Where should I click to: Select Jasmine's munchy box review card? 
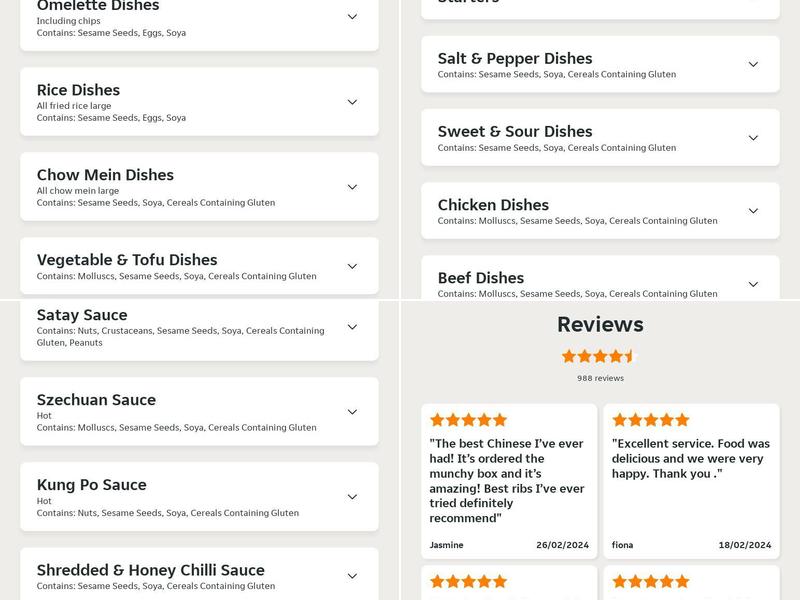505,480
